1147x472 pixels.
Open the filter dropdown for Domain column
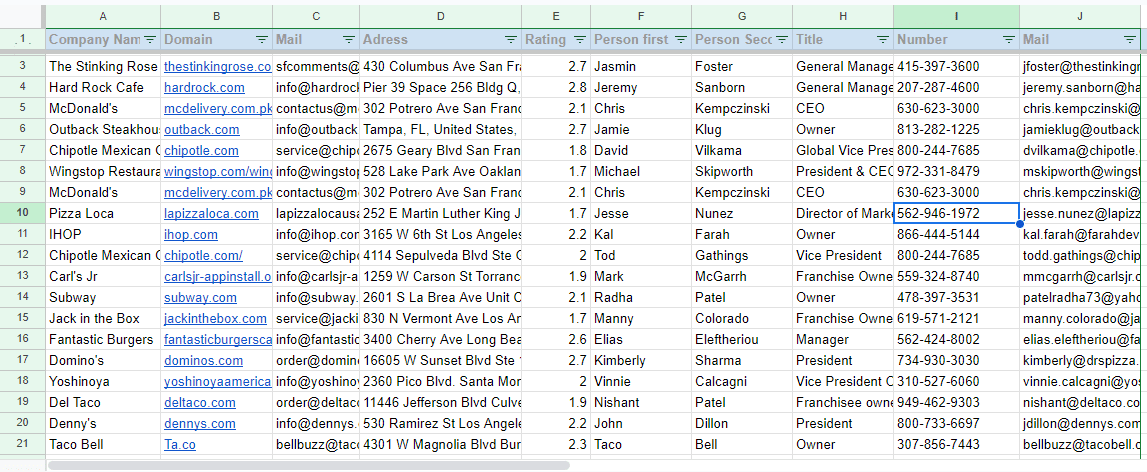click(262, 40)
